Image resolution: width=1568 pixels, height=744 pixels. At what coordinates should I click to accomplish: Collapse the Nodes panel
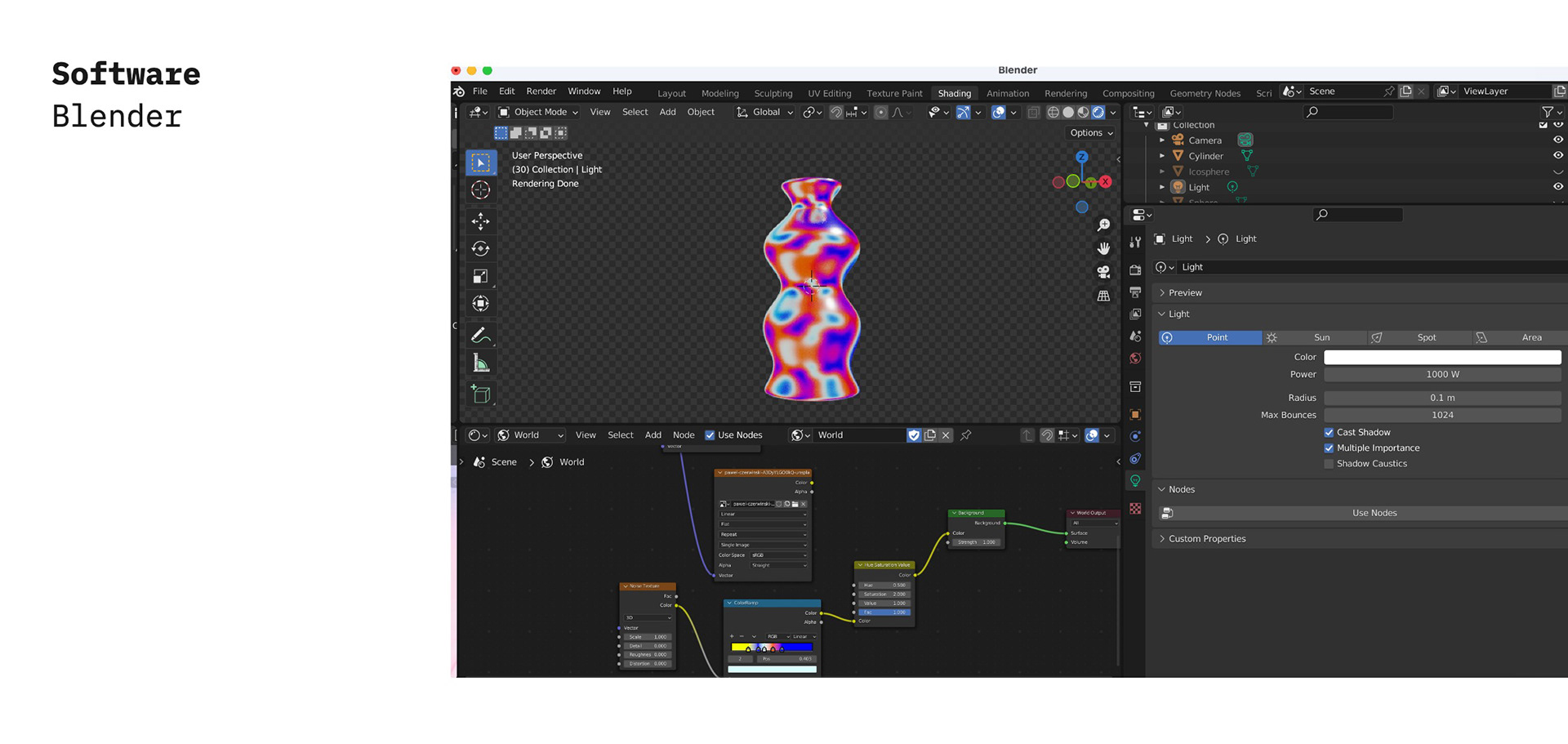pos(1182,489)
